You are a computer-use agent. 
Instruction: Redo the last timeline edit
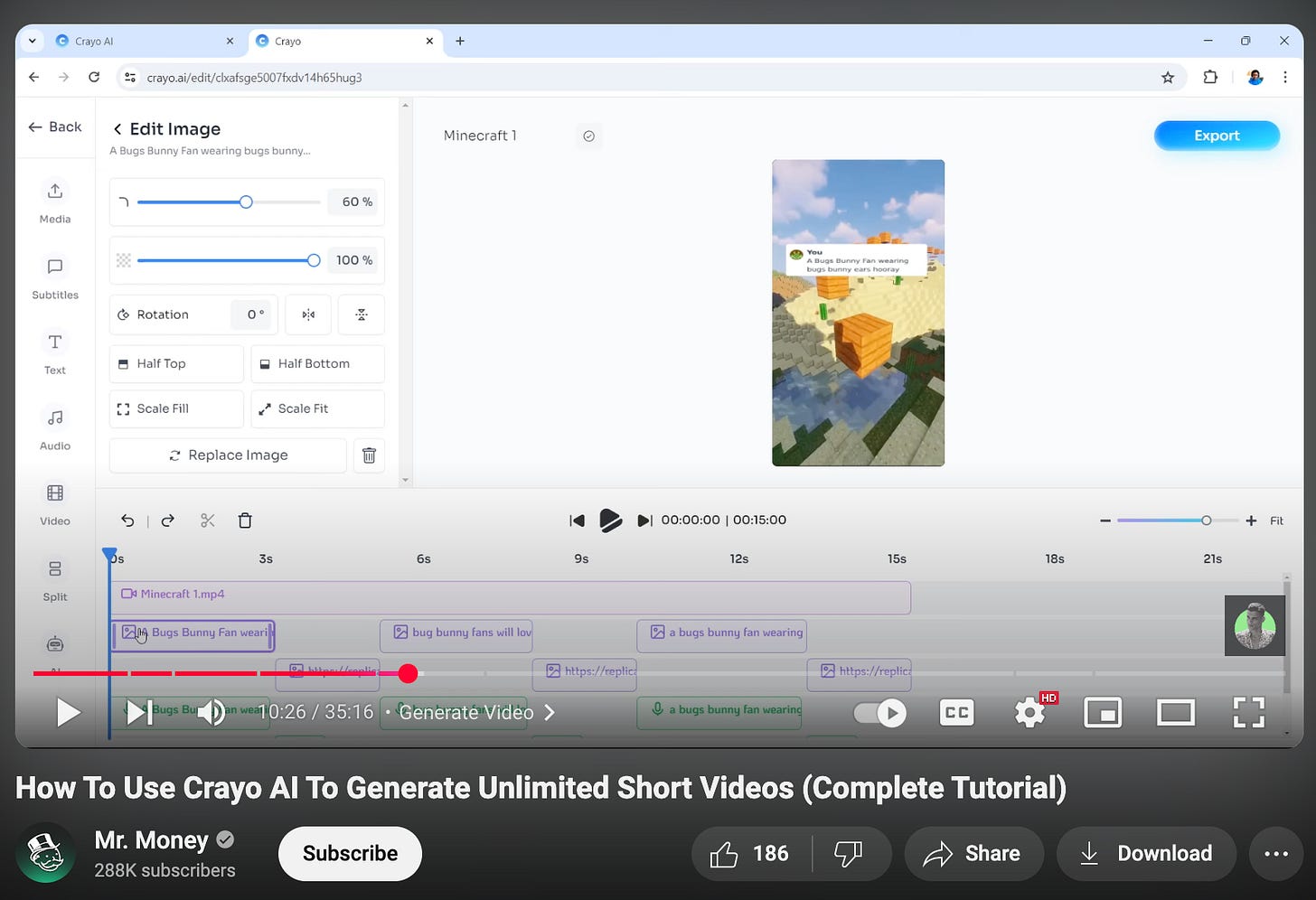(x=168, y=520)
